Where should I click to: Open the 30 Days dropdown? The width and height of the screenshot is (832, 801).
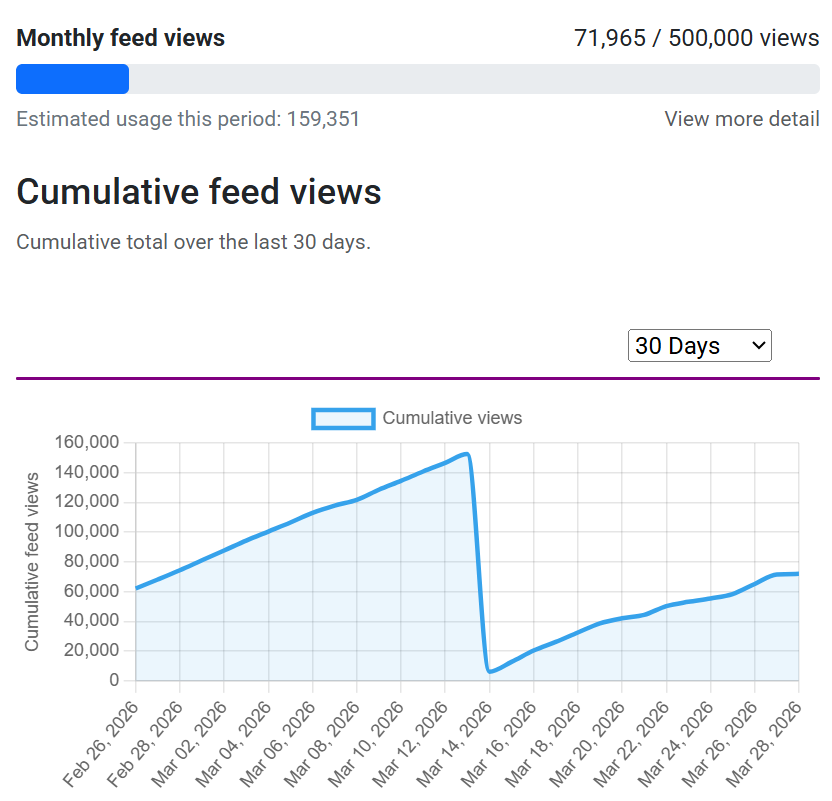tap(699, 345)
